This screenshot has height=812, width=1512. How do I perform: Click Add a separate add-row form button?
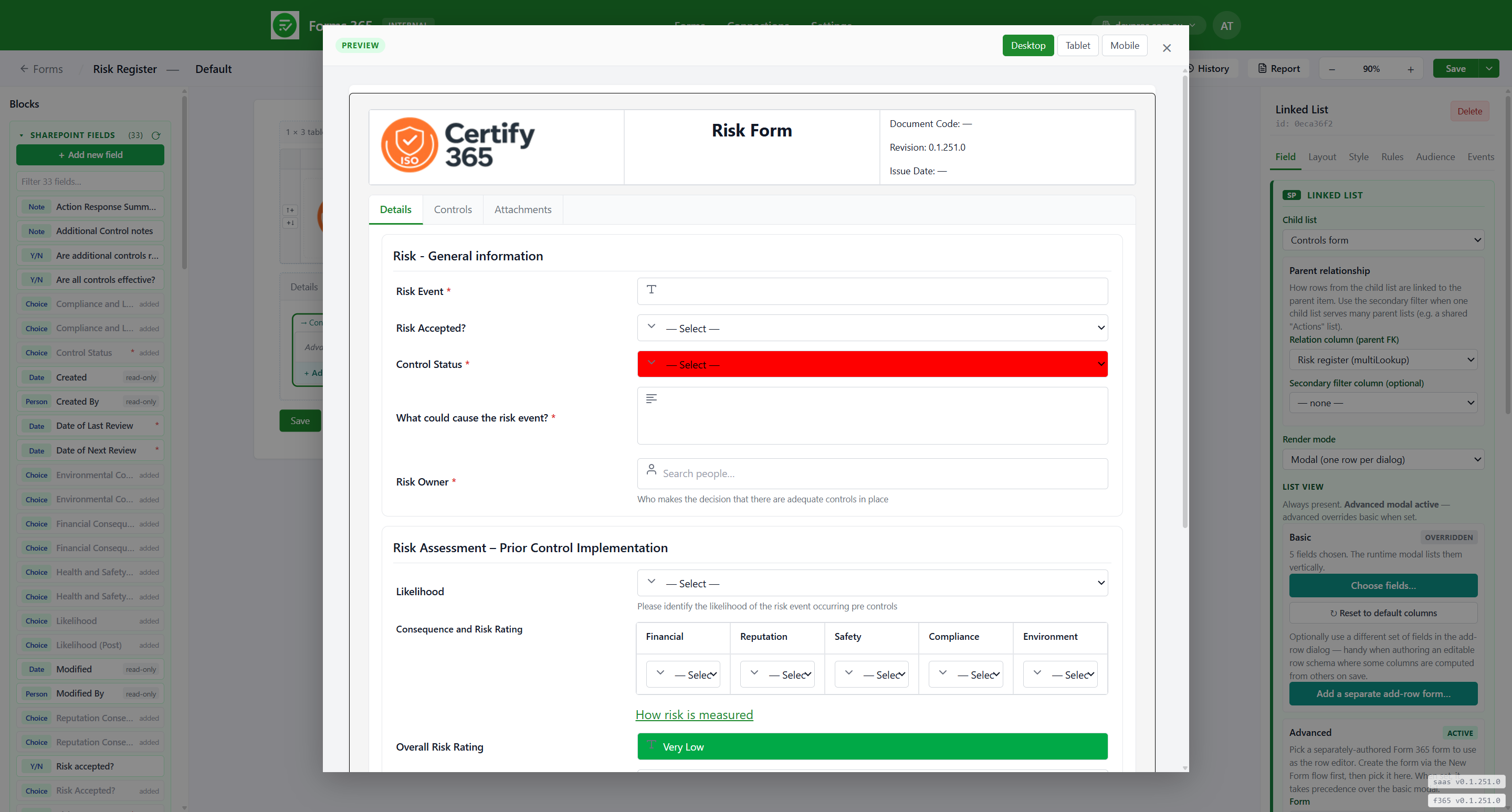1383,693
